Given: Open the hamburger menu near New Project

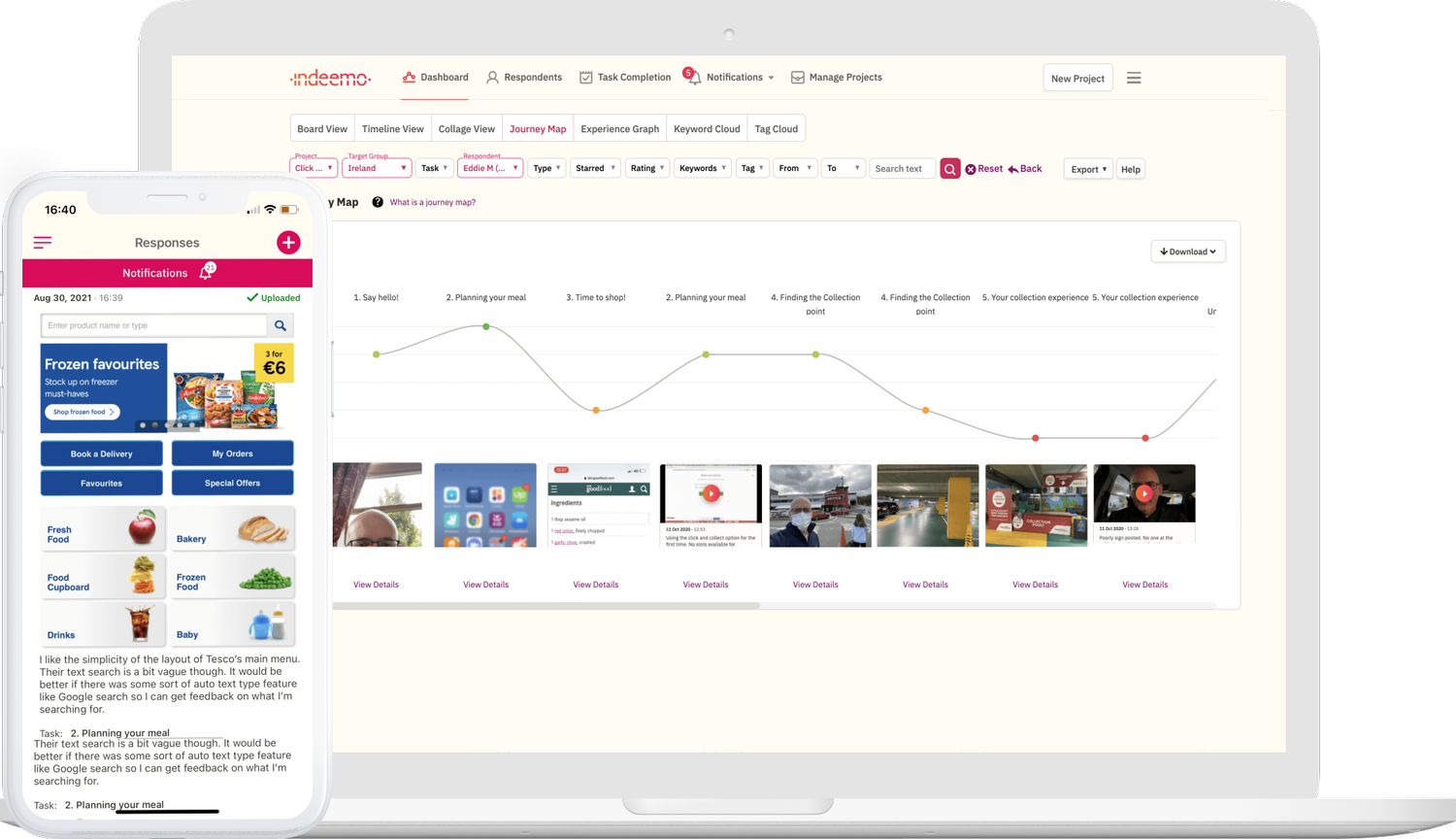Looking at the screenshot, I should tap(1134, 78).
